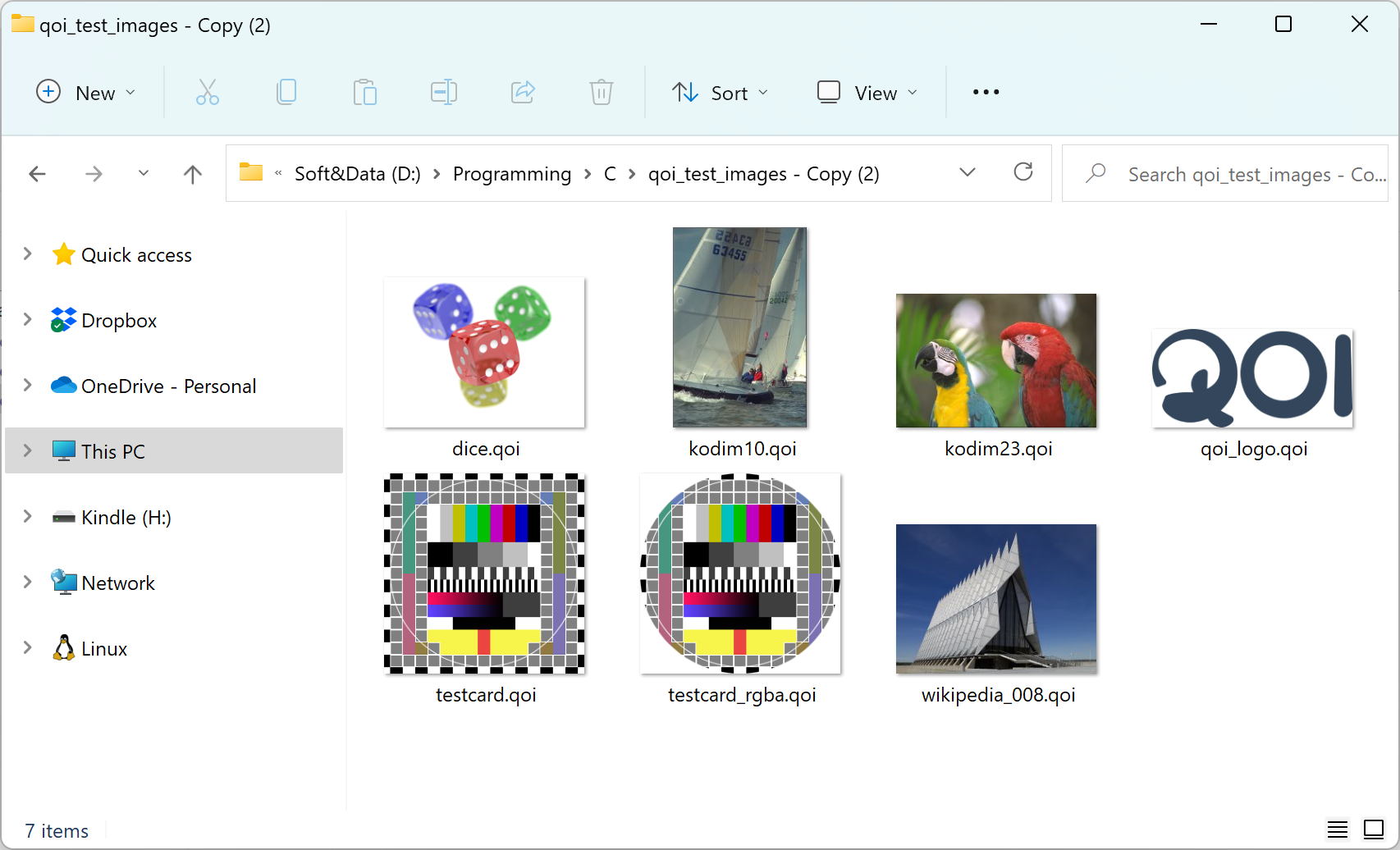Select the wikipedia_008.qoi building thumbnail

[996, 599]
